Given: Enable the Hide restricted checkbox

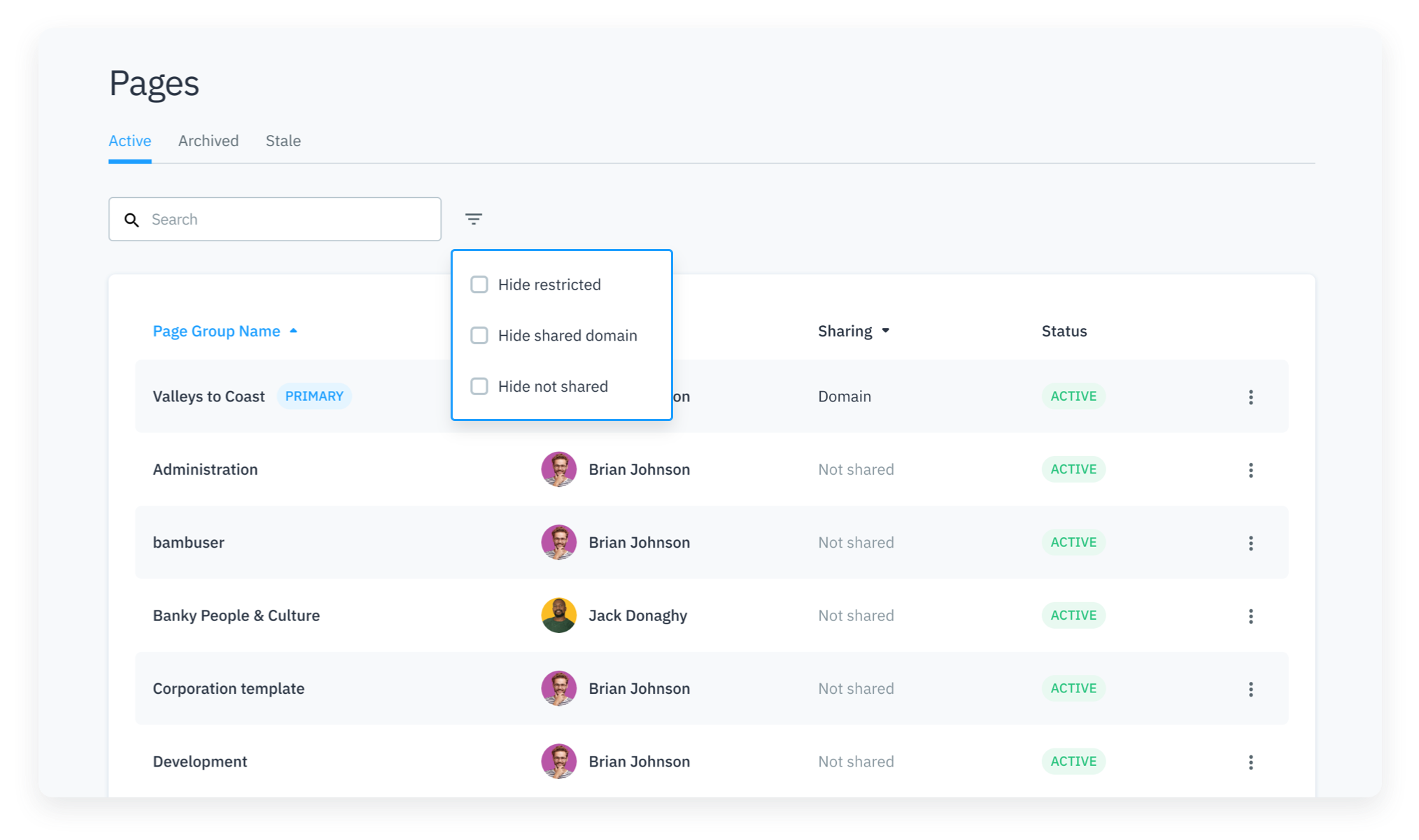Looking at the screenshot, I should pos(479,285).
